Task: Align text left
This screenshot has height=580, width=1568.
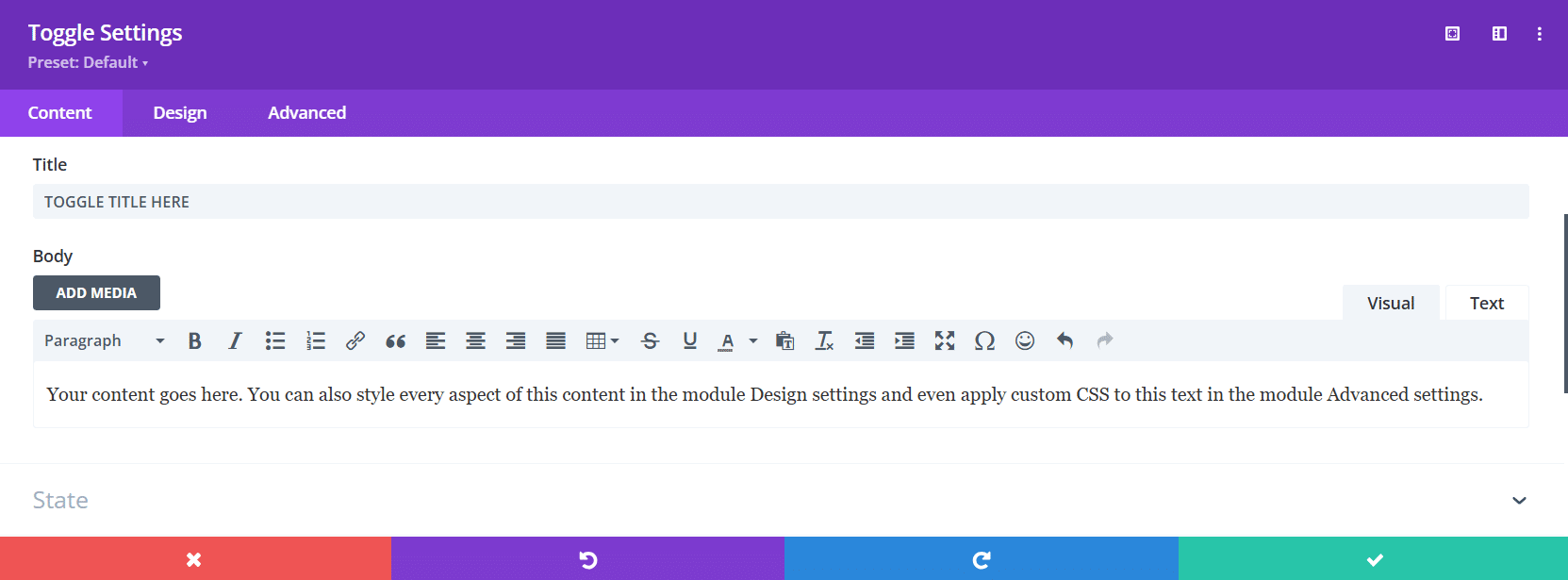Action: [436, 341]
